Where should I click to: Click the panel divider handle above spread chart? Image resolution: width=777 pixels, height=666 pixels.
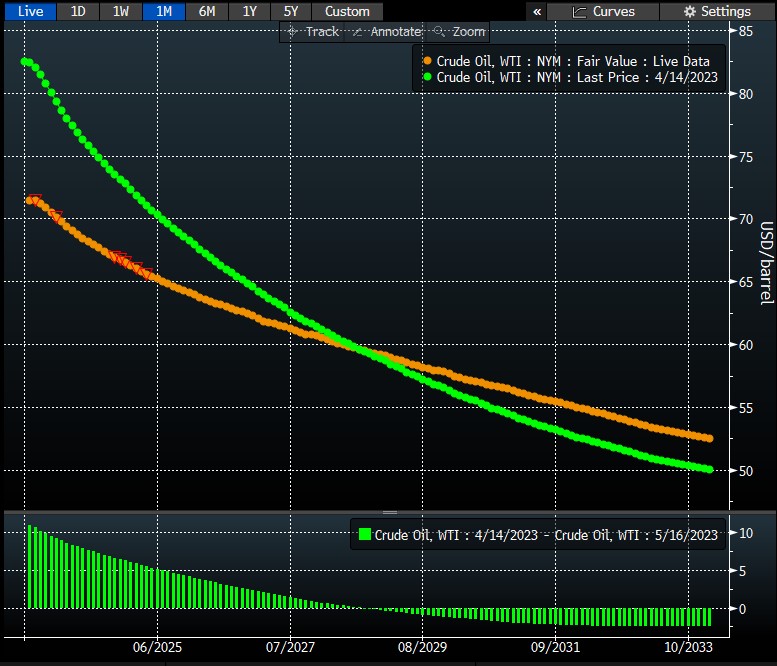[389, 512]
